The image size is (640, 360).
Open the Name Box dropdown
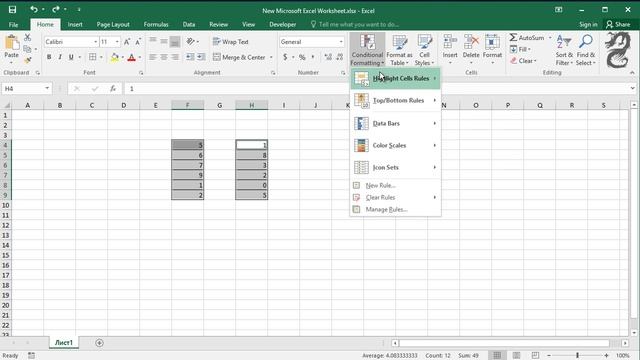point(47,89)
